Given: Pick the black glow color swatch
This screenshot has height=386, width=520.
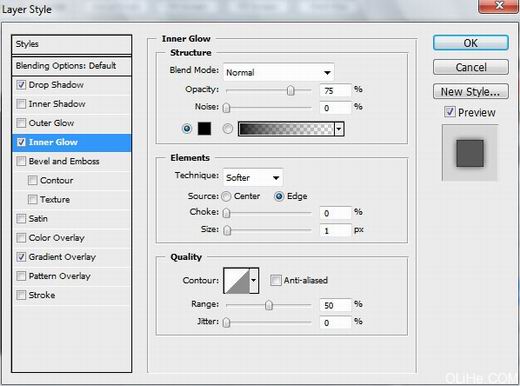Looking at the screenshot, I should pos(204,128).
